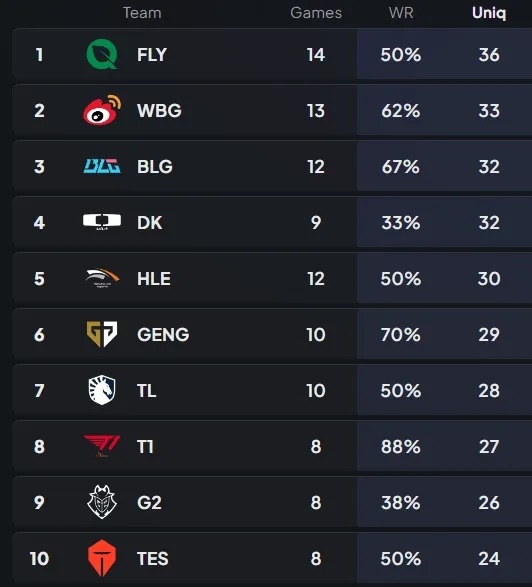Select the BLG team logo
This screenshot has width=532, height=587.
(102, 166)
